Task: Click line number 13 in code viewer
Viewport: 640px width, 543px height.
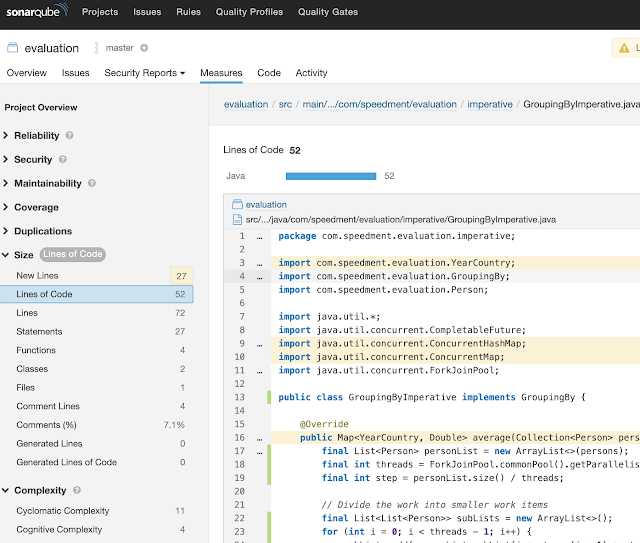Action: tap(240, 397)
